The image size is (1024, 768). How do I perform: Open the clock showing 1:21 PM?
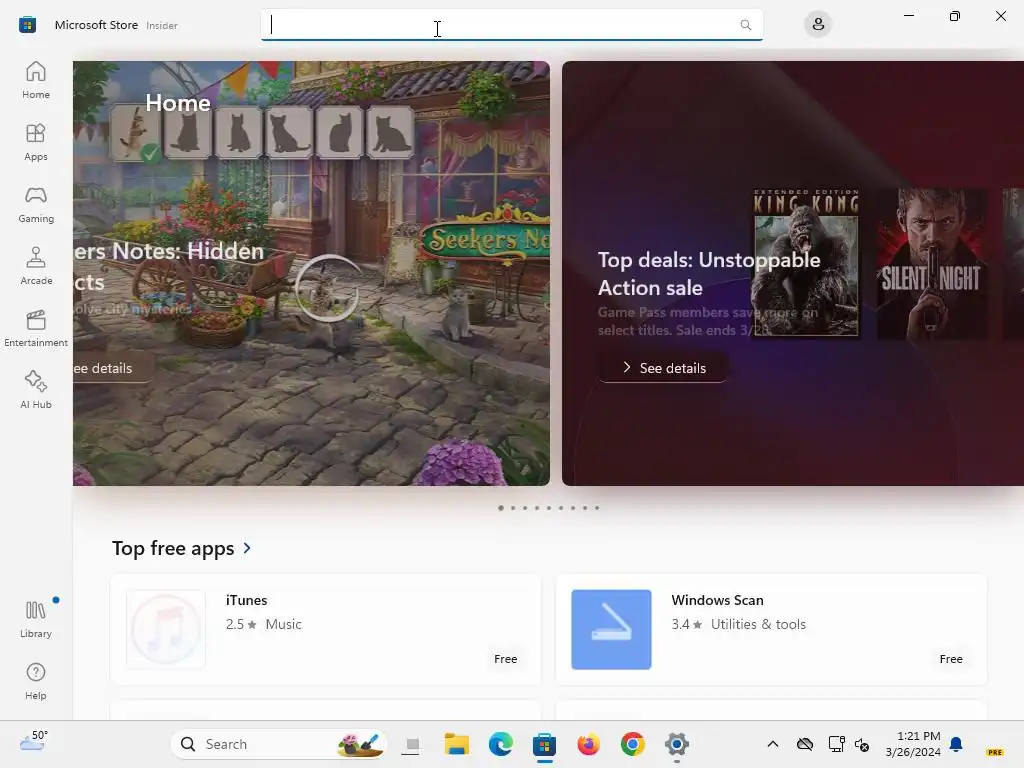tap(913, 744)
